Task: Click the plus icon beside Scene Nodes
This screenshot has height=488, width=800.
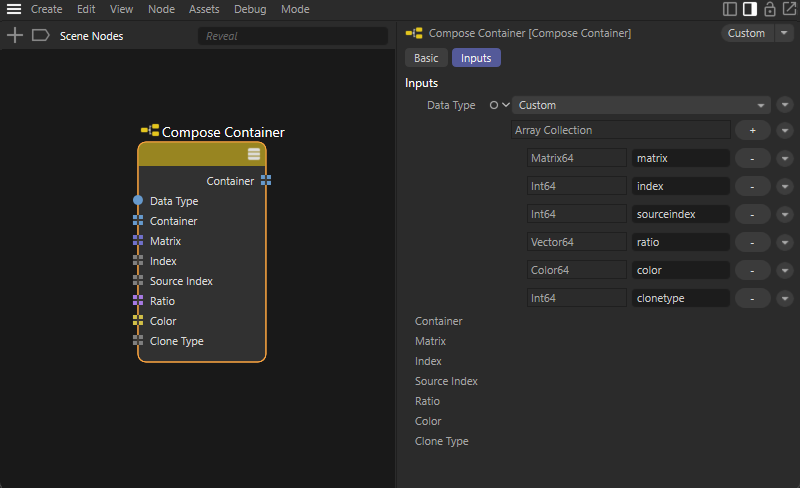Action: tap(15, 35)
